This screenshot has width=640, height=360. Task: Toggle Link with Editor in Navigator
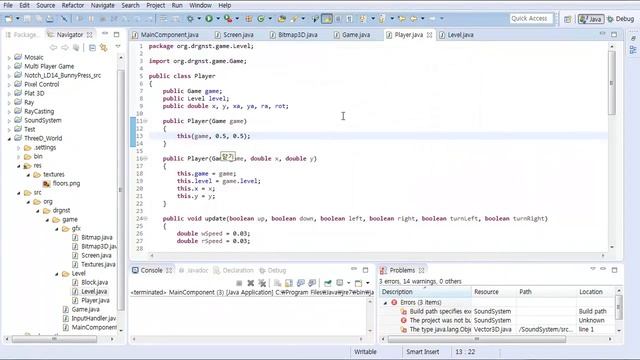coord(104,48)
